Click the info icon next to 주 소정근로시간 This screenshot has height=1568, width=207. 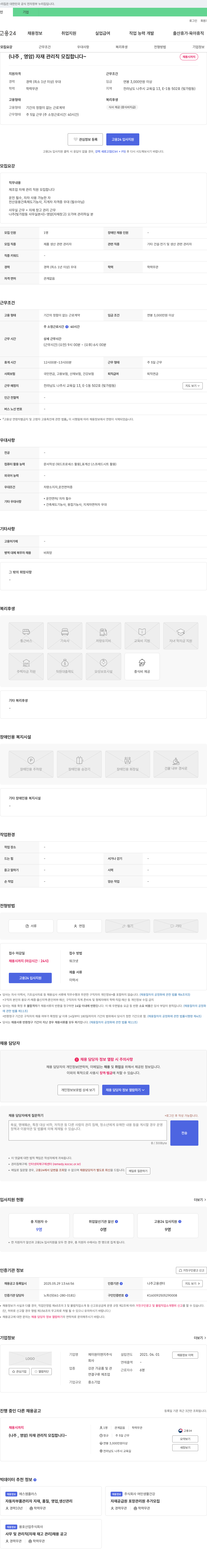[67, 327]
